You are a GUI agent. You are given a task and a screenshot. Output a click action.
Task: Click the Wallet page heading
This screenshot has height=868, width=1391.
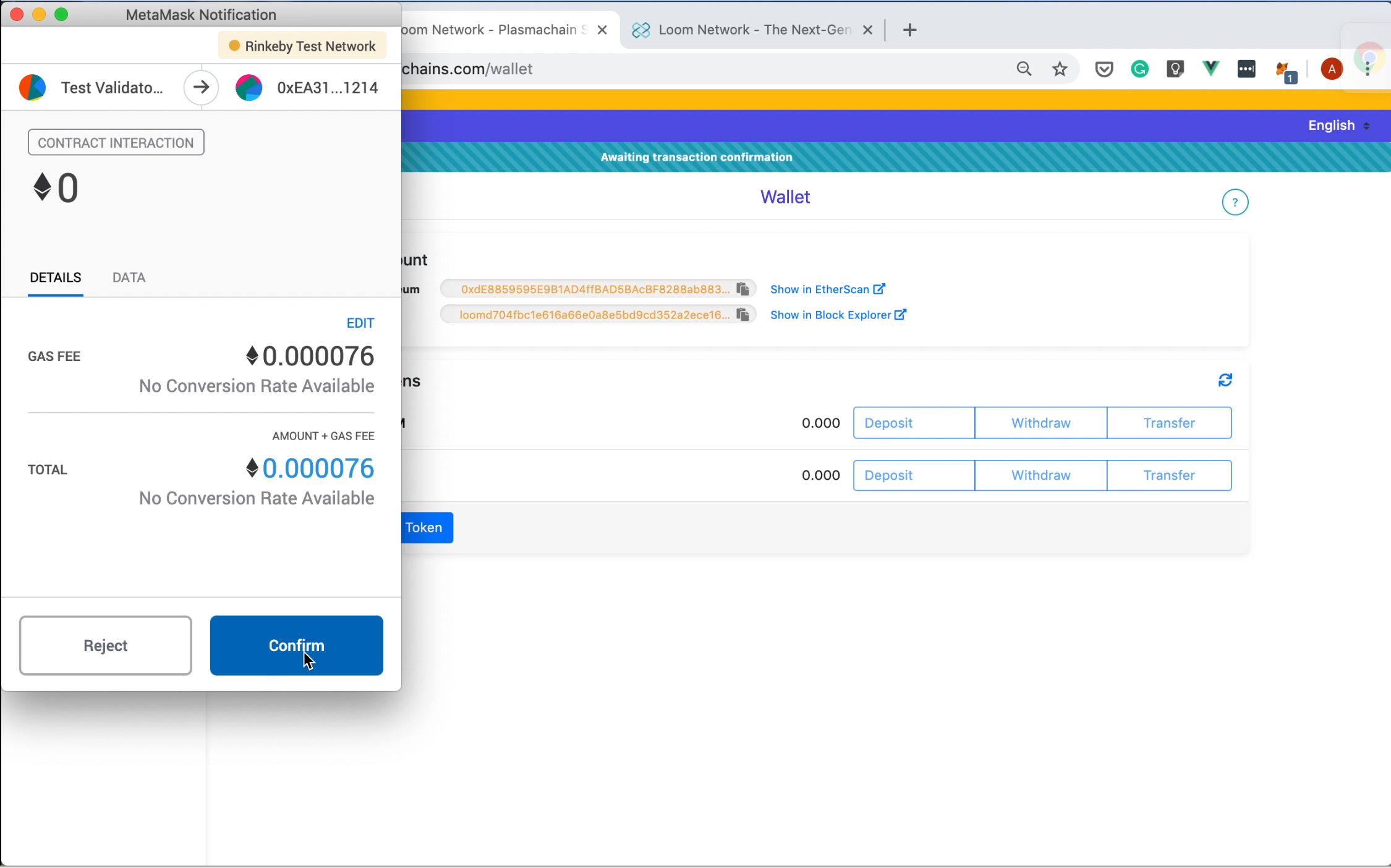[x=785, y=197]
